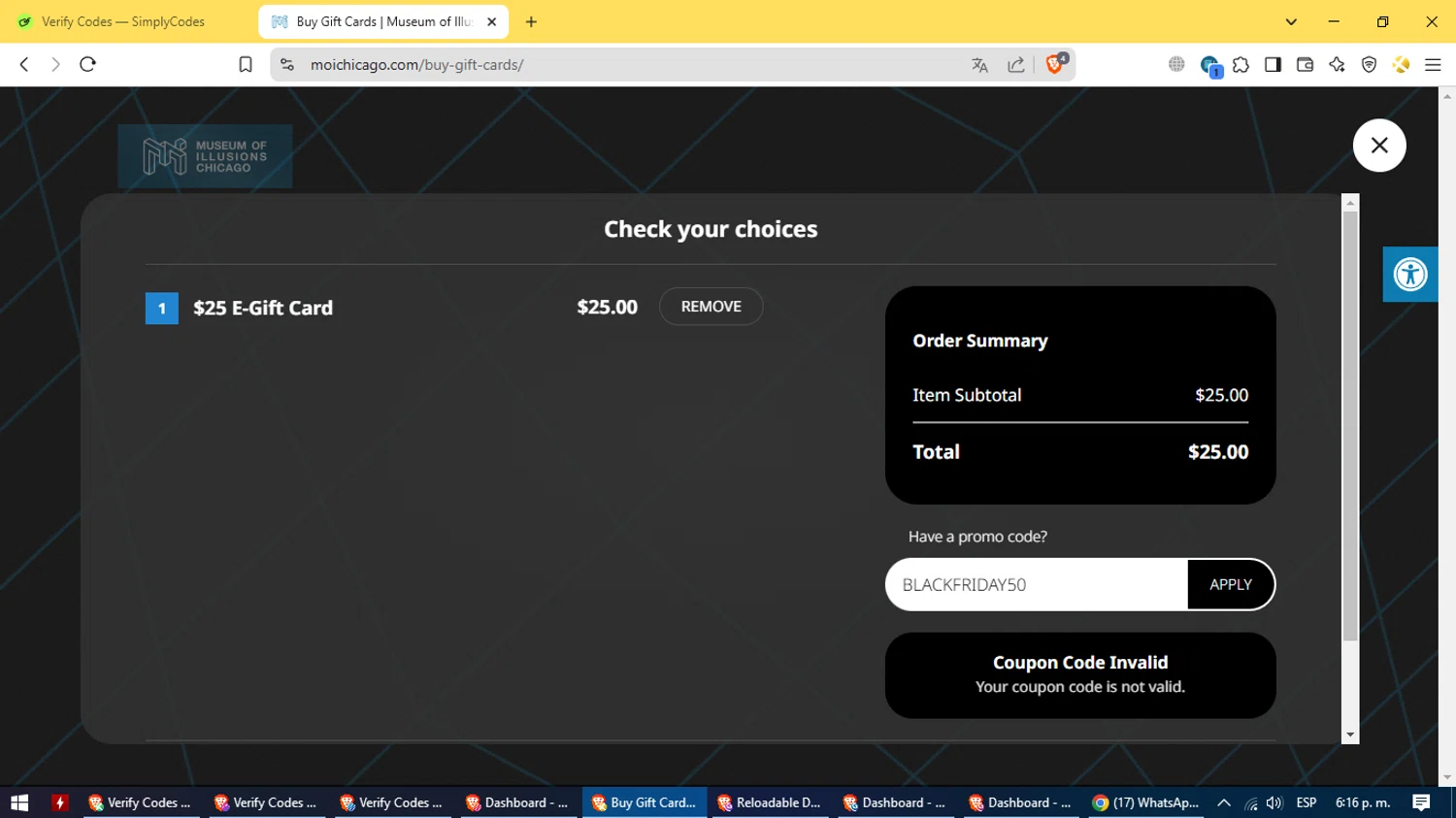
Task: Open the accessibility options widget
Action: 1410,275
